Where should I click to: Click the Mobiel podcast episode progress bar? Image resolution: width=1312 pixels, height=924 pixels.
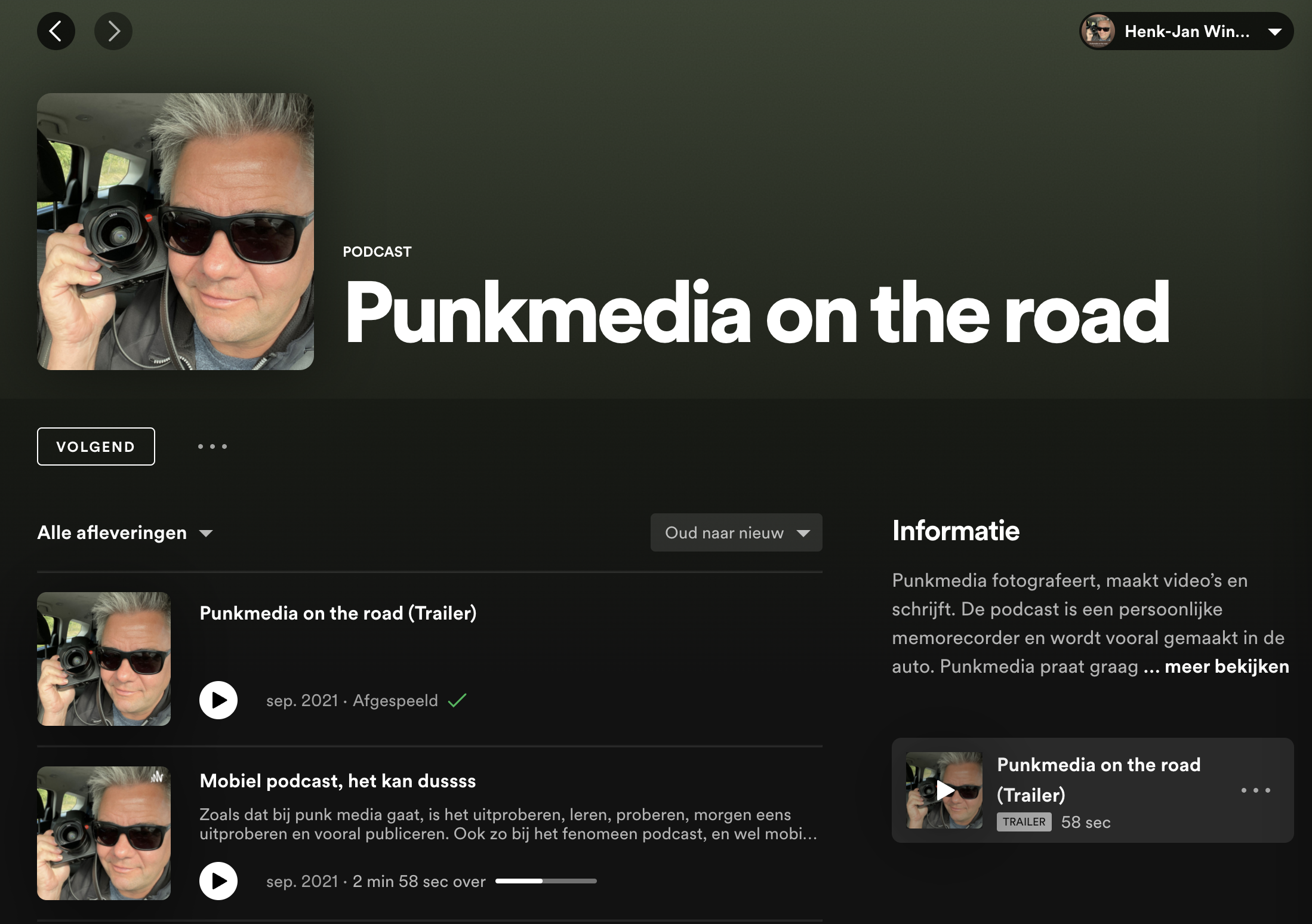(x=546, y=881)
